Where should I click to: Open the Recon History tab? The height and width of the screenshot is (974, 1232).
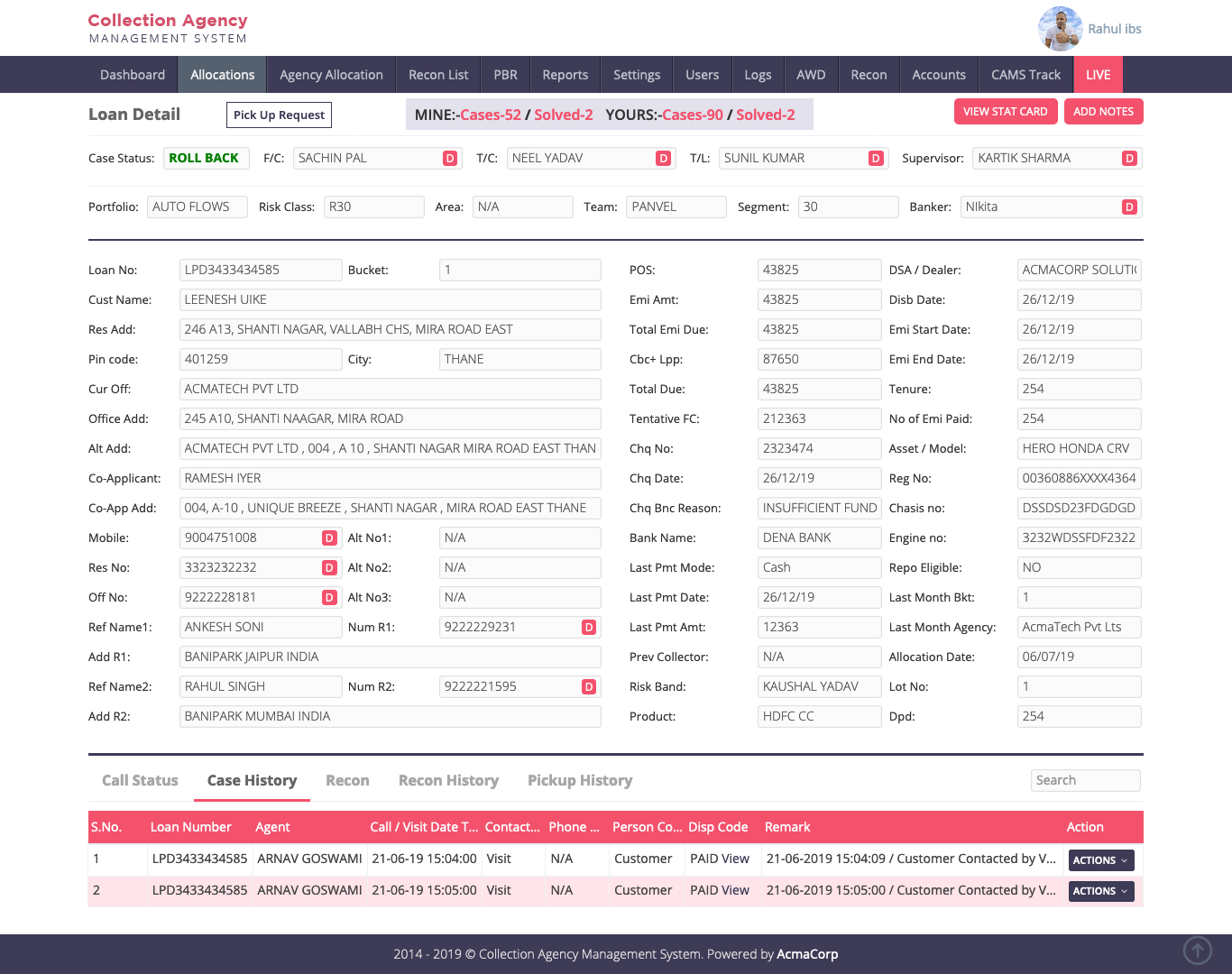448,780
